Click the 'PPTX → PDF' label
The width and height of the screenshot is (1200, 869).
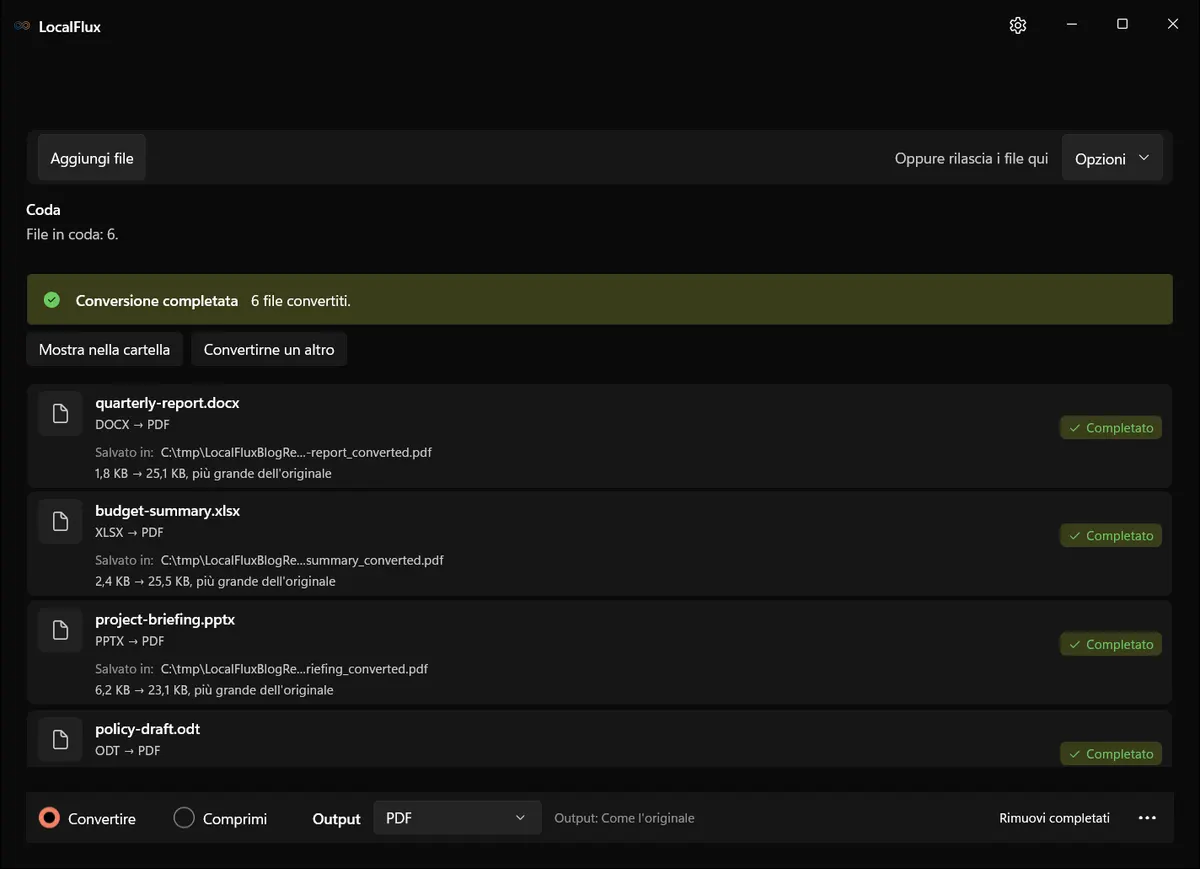pos(130,642)
